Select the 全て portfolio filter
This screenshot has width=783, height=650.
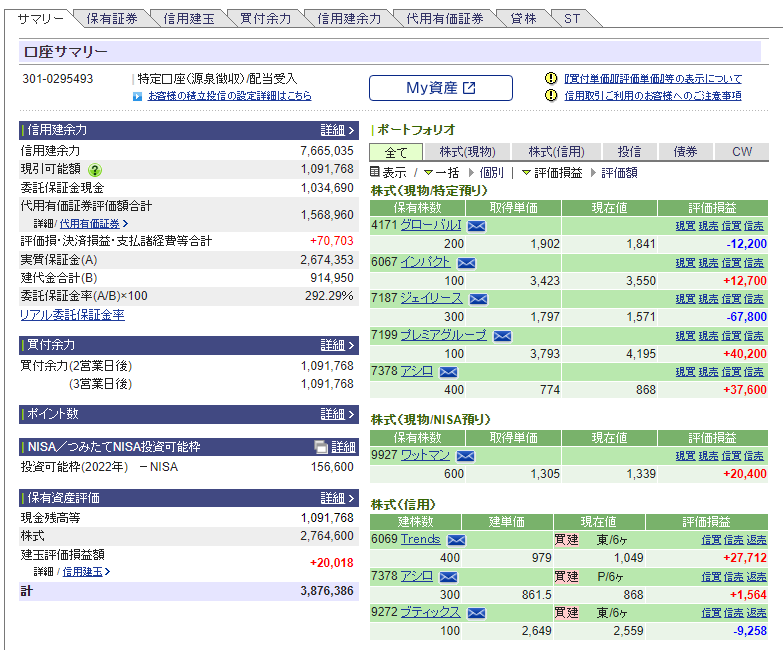(396, 152)
